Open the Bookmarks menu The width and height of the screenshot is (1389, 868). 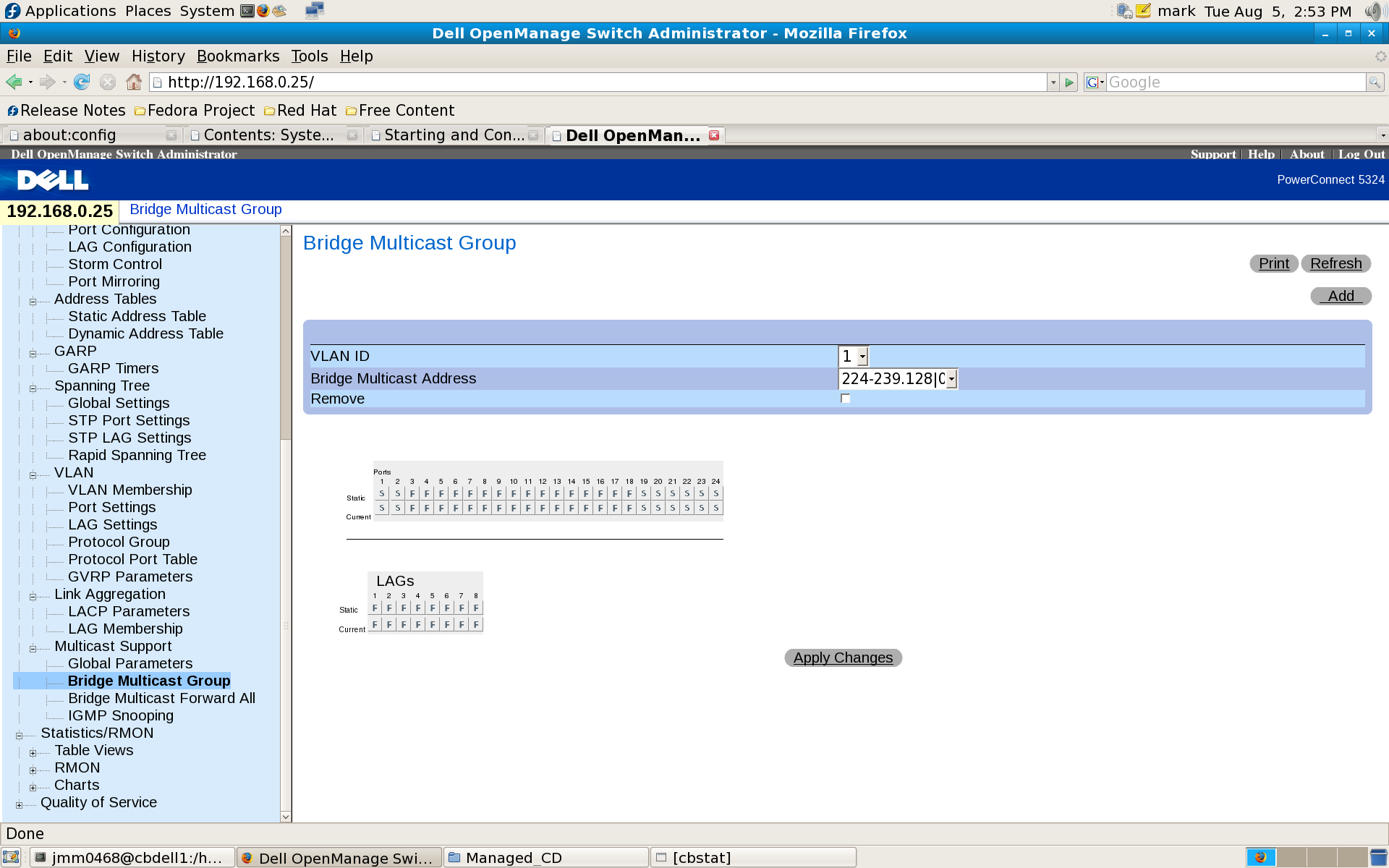point(238,56)
